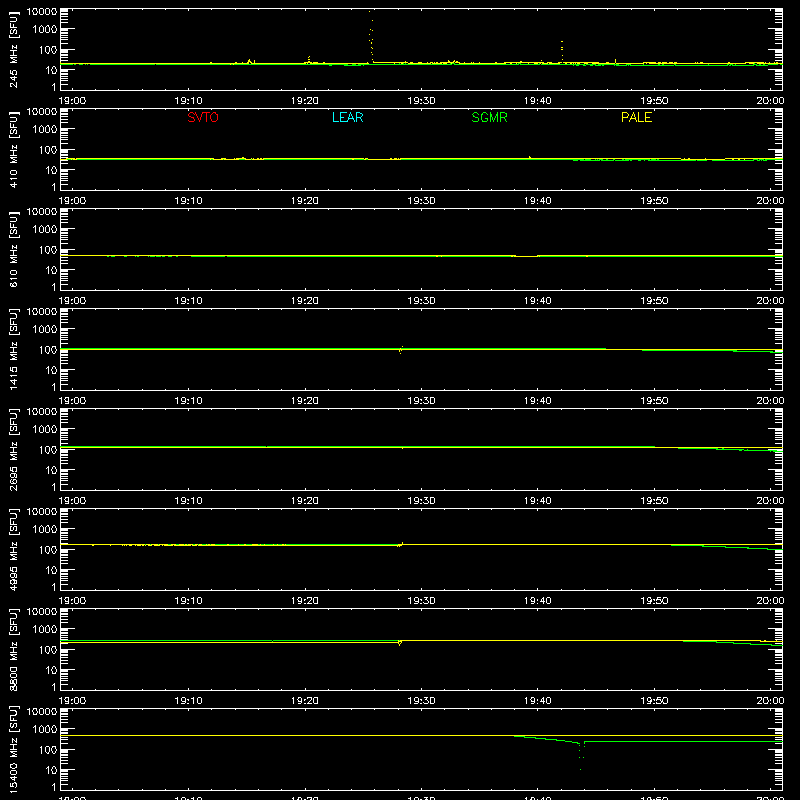Click 19:10 label under the 8800 MHz plot
The image size is (800, 800).
pos(188,701)
